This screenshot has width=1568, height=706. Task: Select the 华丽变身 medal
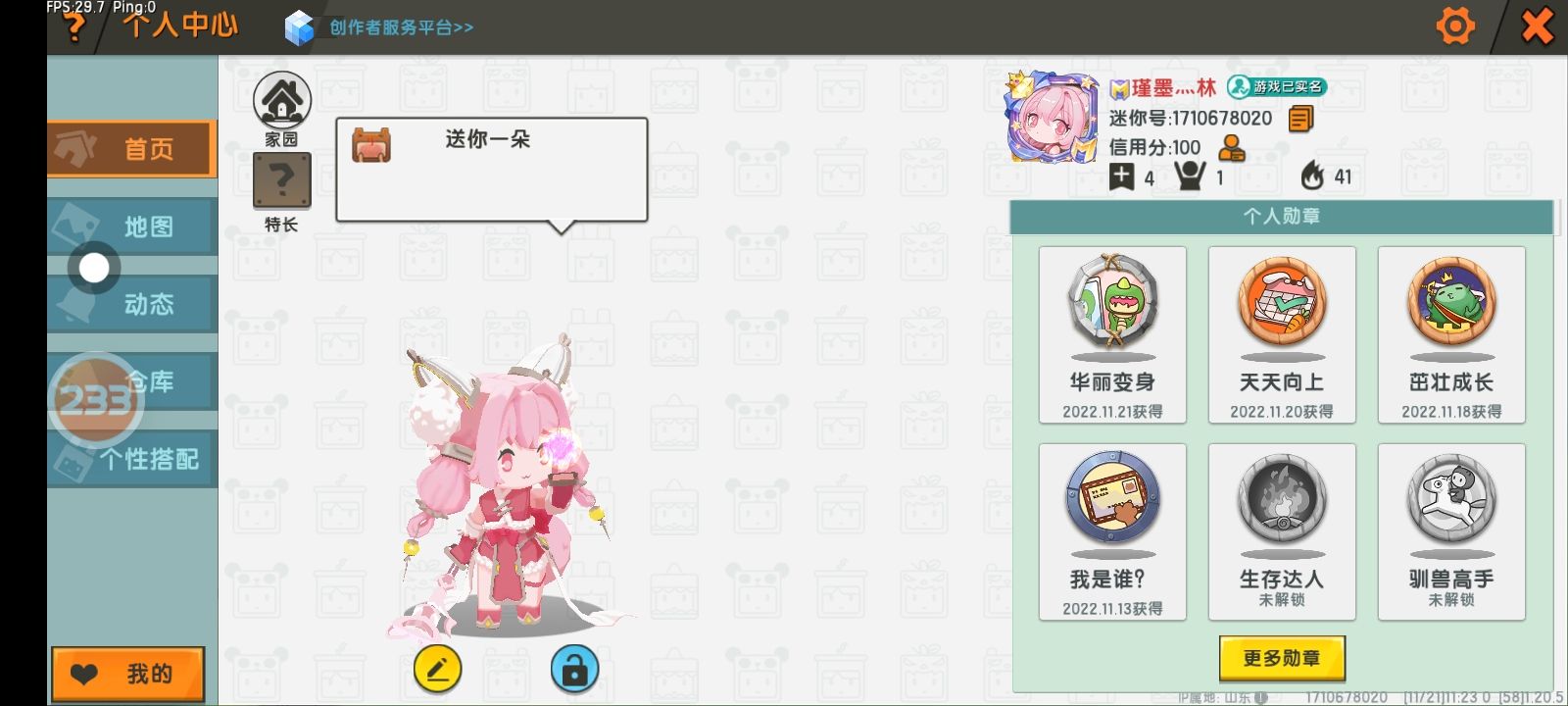tap(1112, 335)
